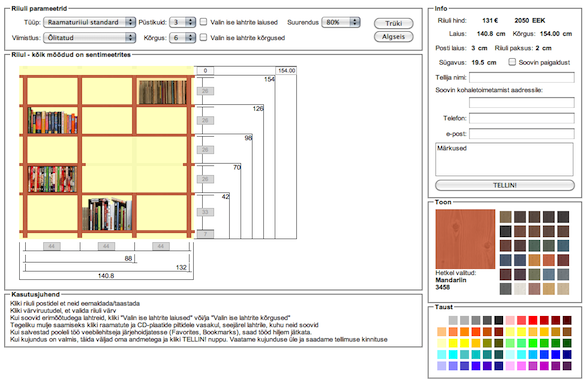Image resolution: width=586 pixels, height=380 pixels.
Task: Pick the black wood tone swatch
Action: 506,231
